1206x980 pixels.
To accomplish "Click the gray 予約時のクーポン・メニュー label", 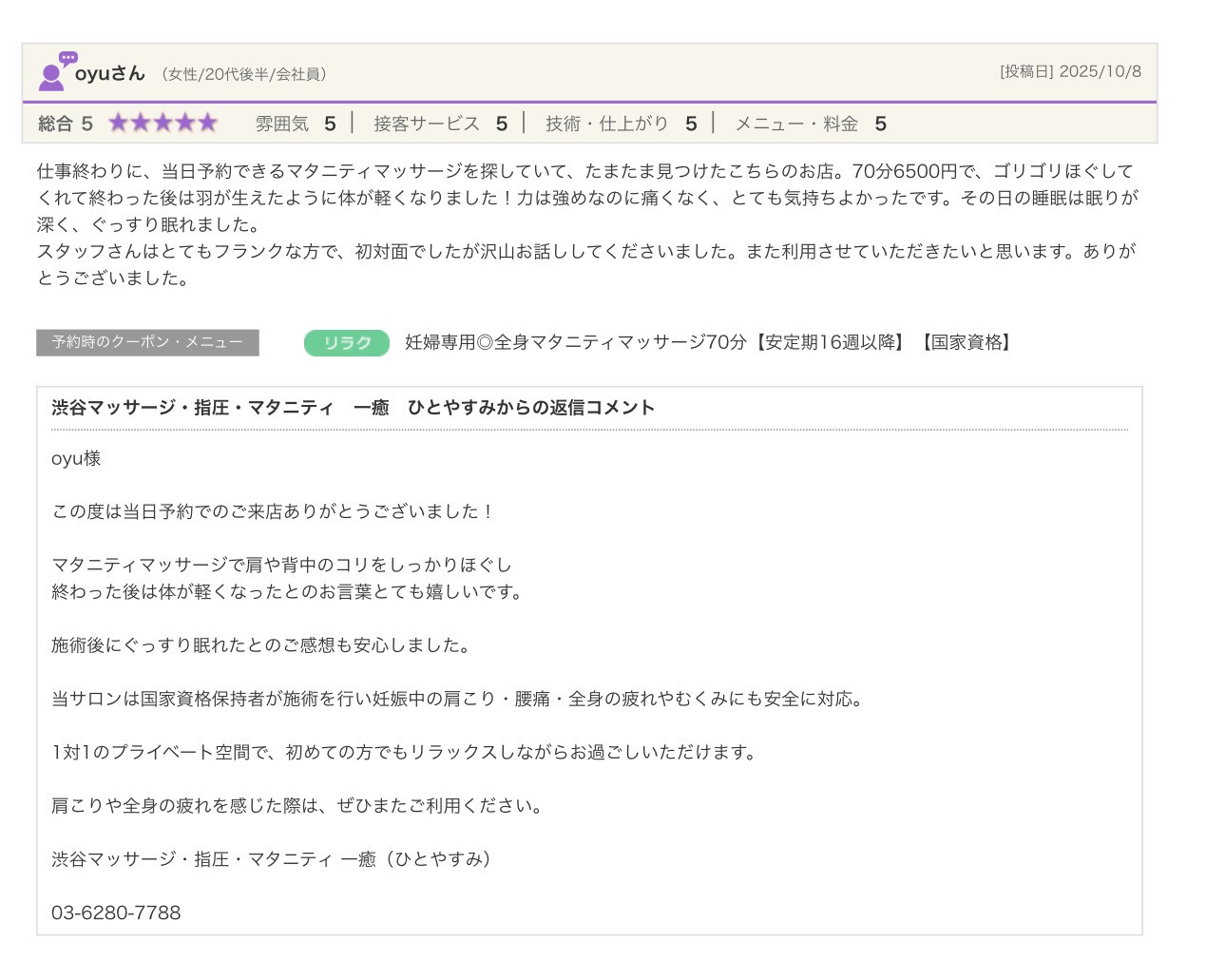I will pyautogui.click(x=147, y=342).
